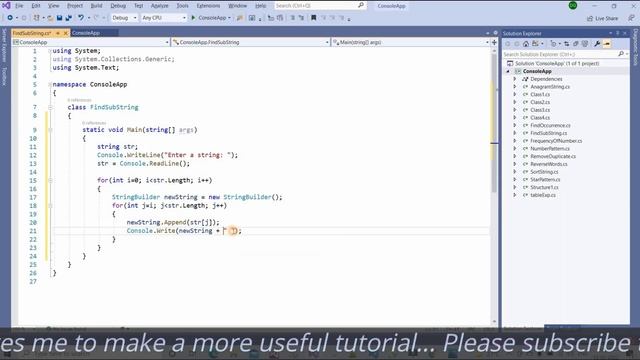Select StarPattern.cs in Solution Explorer
Image resolution: width=640 pixels, height=360 pixels.
point(545,180)
